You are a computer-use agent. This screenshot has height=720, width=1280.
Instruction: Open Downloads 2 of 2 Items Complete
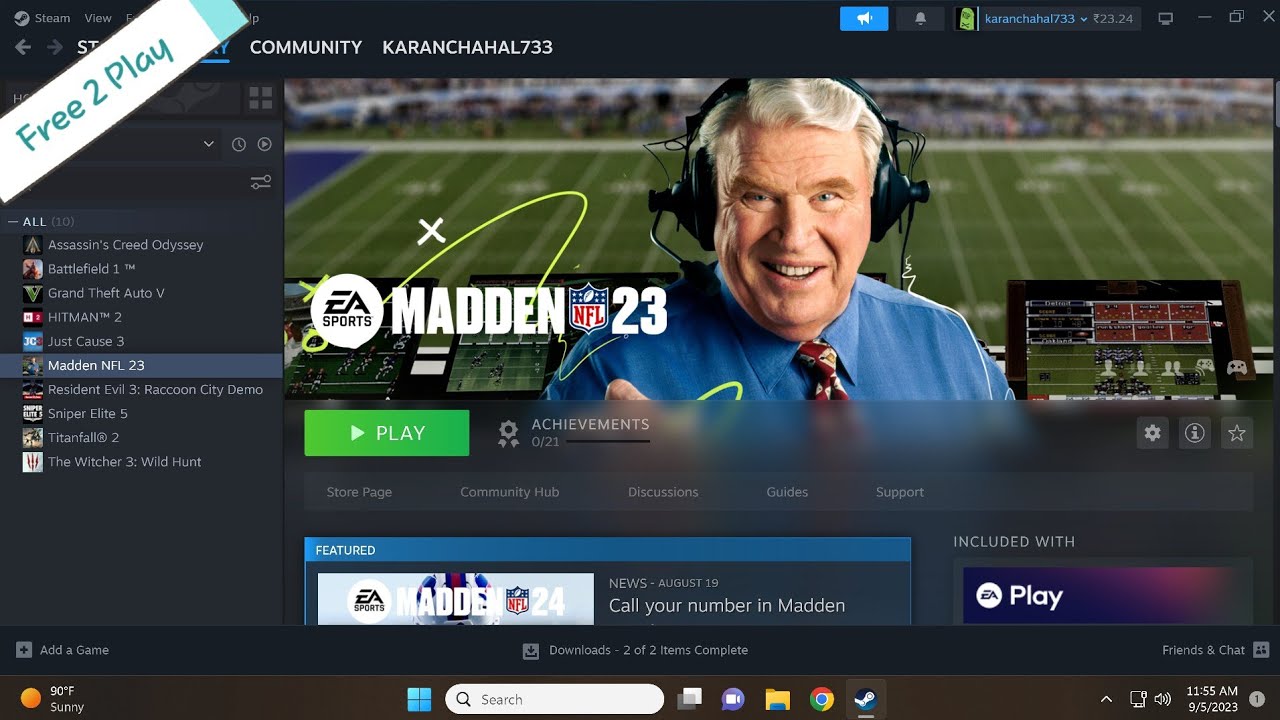click(648, 650)
